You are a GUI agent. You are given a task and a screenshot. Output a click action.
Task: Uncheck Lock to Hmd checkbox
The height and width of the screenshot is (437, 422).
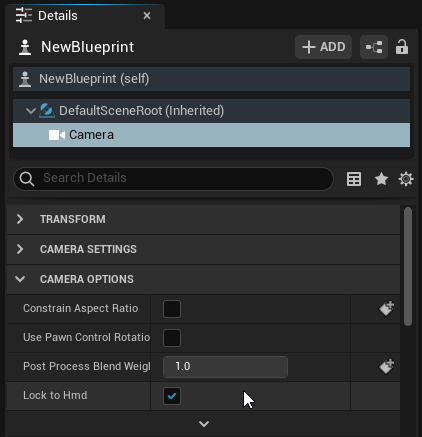[x=172, y=396]
